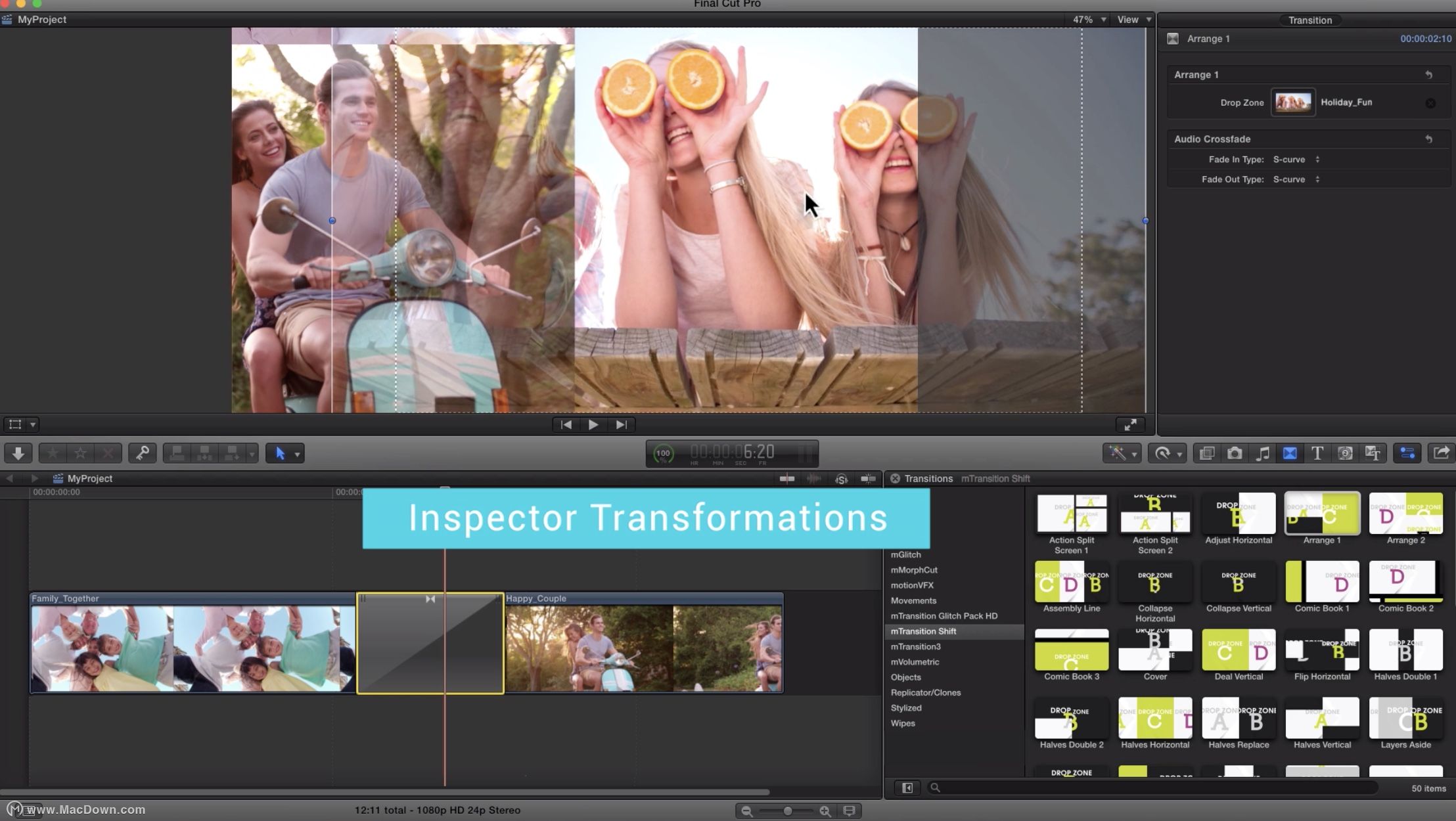
Task: Open the Generators browser icon
Action: click(1345, 453)
